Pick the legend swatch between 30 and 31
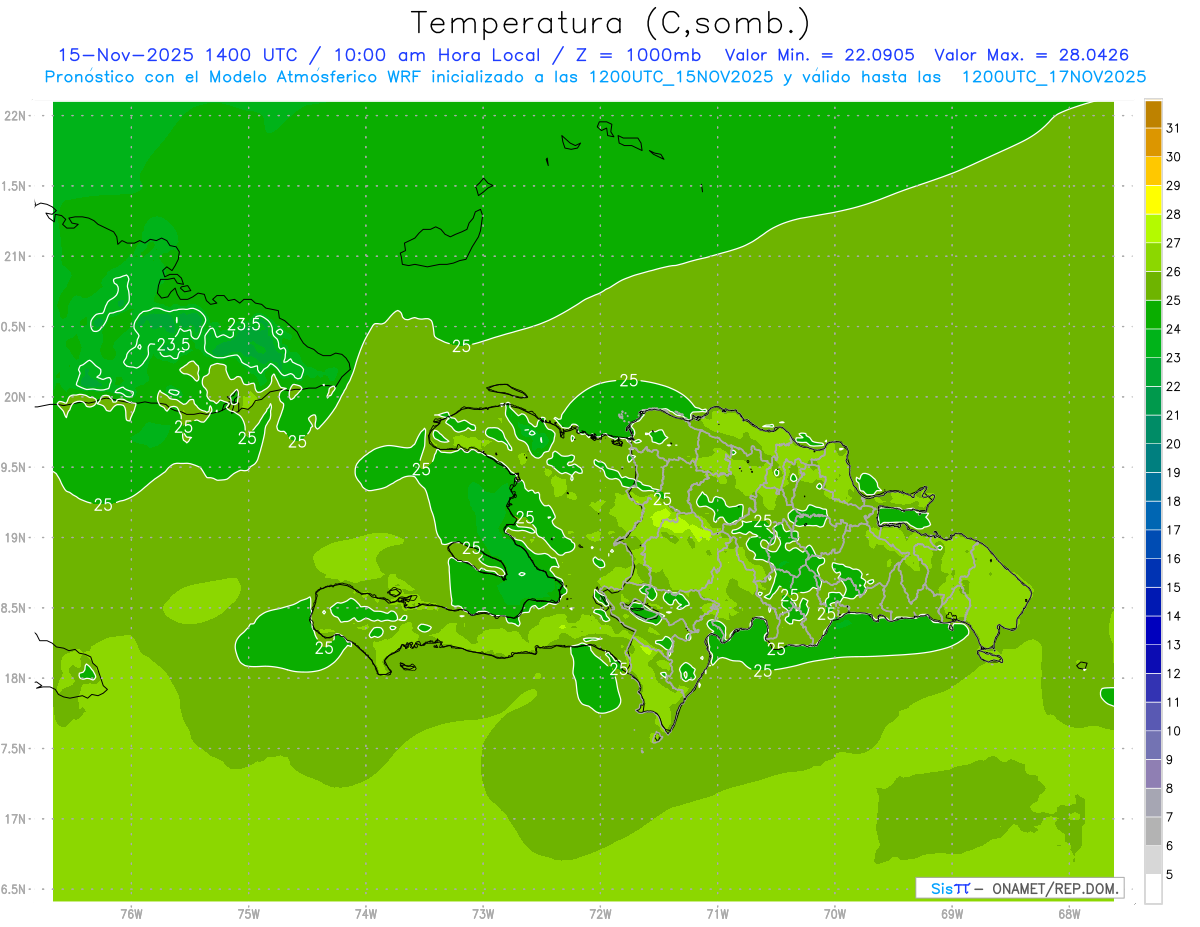The image size is (1200, 927). pyautogui.click(x=1153, y=142)
